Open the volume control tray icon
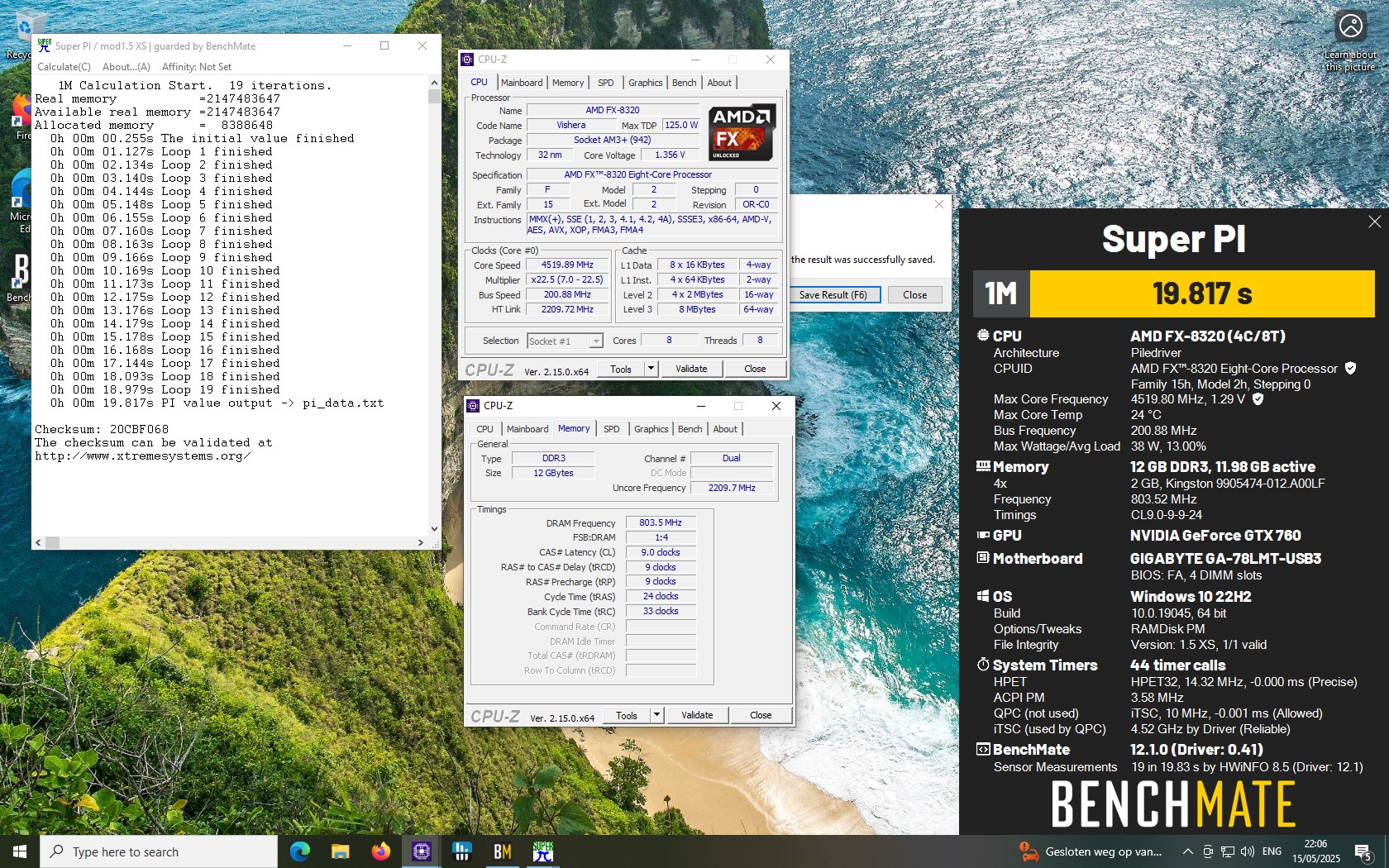 tap(1247, 851)
